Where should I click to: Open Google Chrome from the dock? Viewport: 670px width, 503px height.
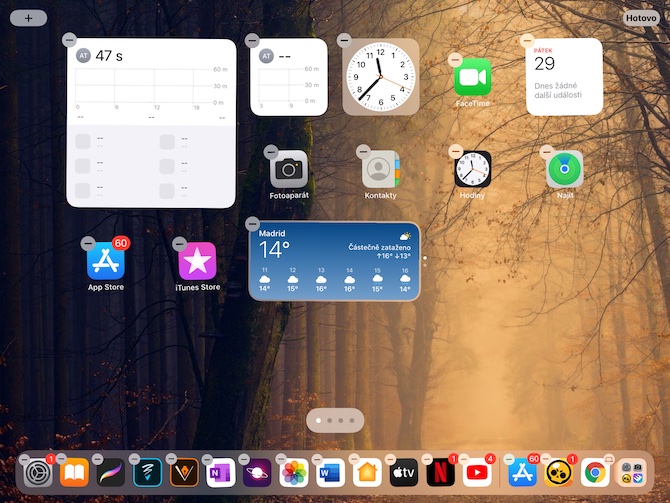[x=595, y=473]
